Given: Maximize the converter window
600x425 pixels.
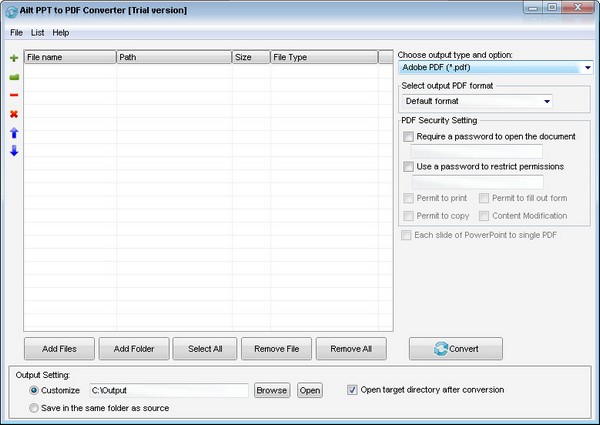Looking at the screenshot, I should tap(552, 8).
